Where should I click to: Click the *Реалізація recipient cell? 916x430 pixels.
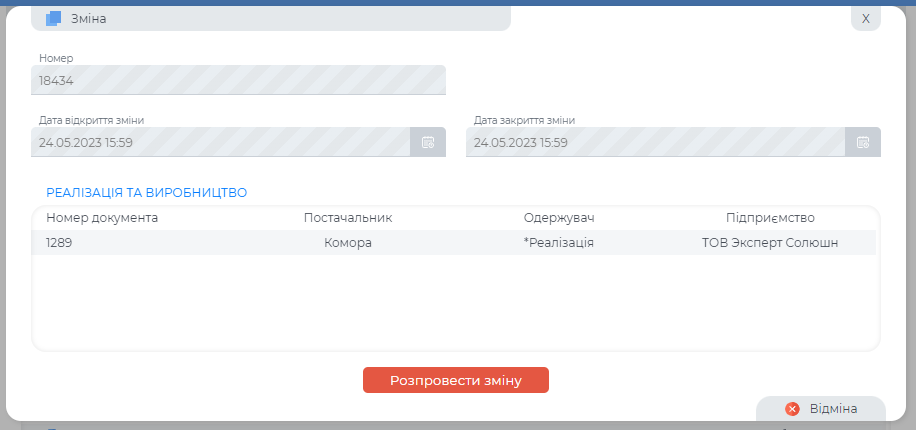click(559, 242)
